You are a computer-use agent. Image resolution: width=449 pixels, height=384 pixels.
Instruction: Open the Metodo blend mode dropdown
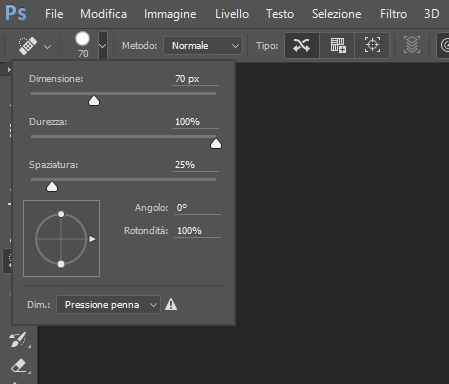click(x=203, y=46)
